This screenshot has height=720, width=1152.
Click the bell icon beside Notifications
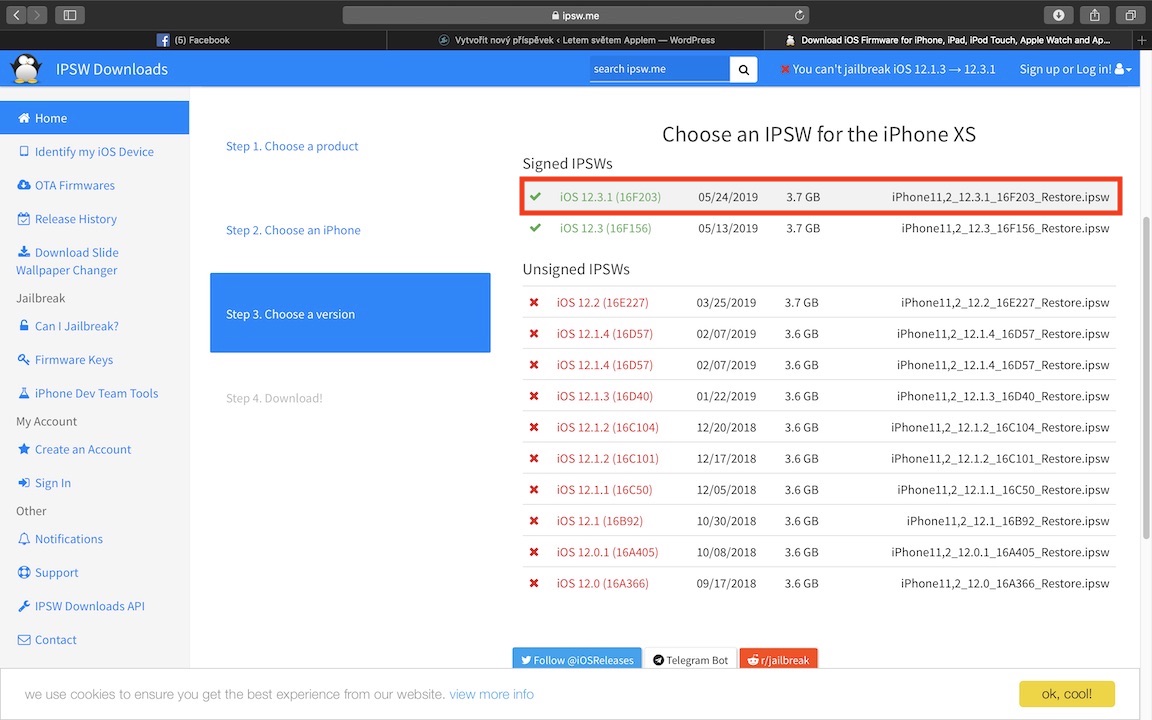(x=24, y=539)
